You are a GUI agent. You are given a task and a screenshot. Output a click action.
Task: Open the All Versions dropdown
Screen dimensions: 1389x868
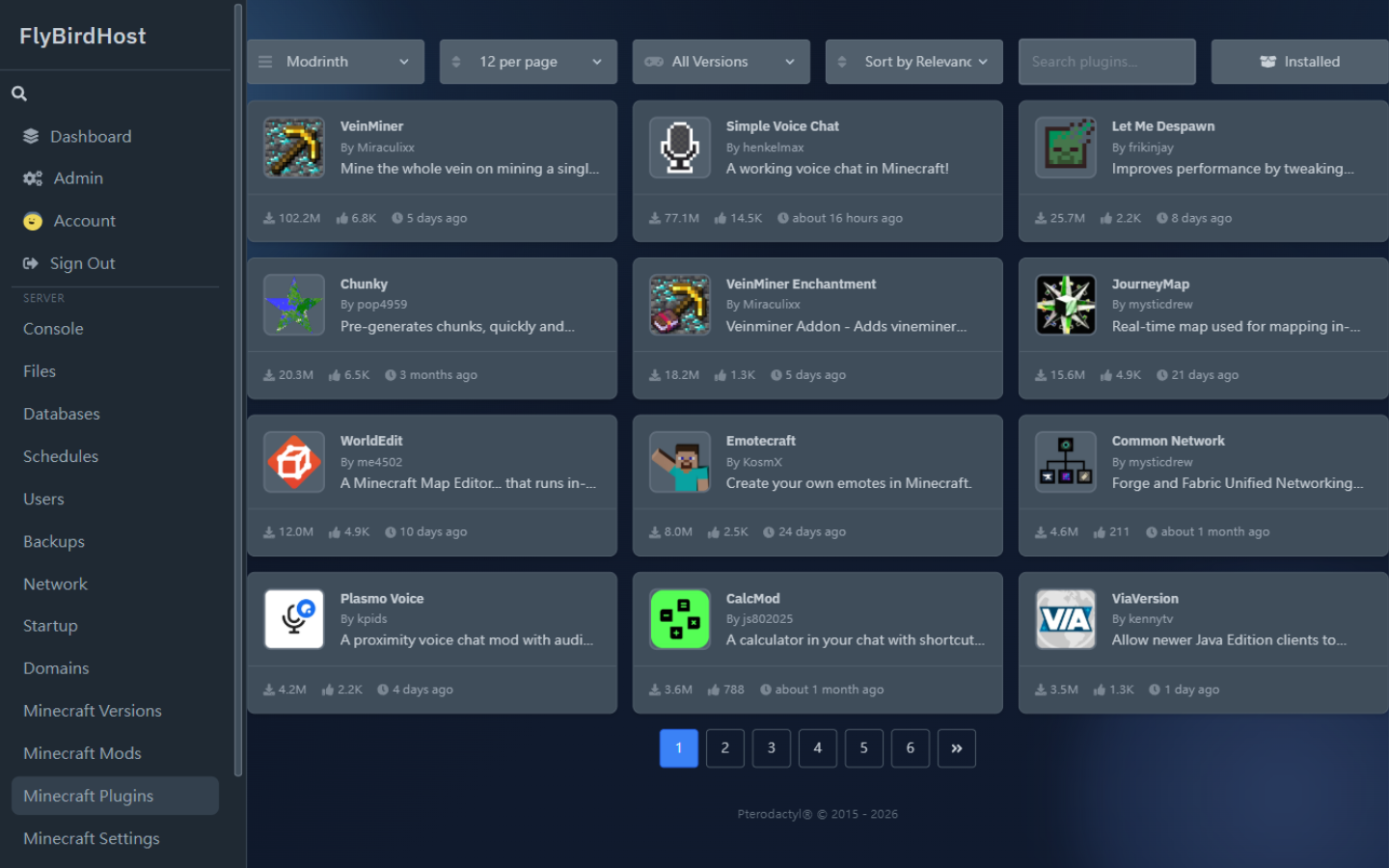click(x=722, y=62)
